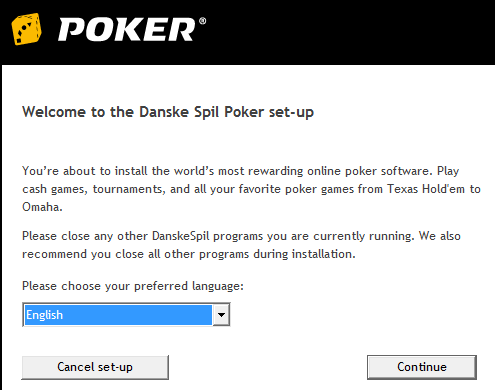Click 'set-up' word in the welcome heading

point(291,112)
